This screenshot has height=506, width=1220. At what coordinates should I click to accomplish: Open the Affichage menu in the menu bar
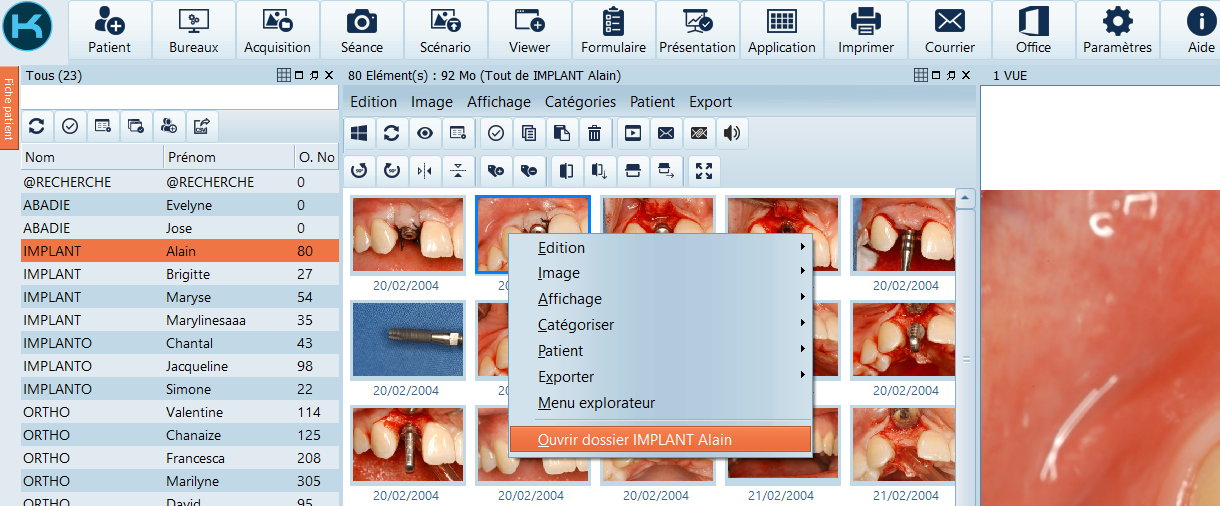click(498, 102)
